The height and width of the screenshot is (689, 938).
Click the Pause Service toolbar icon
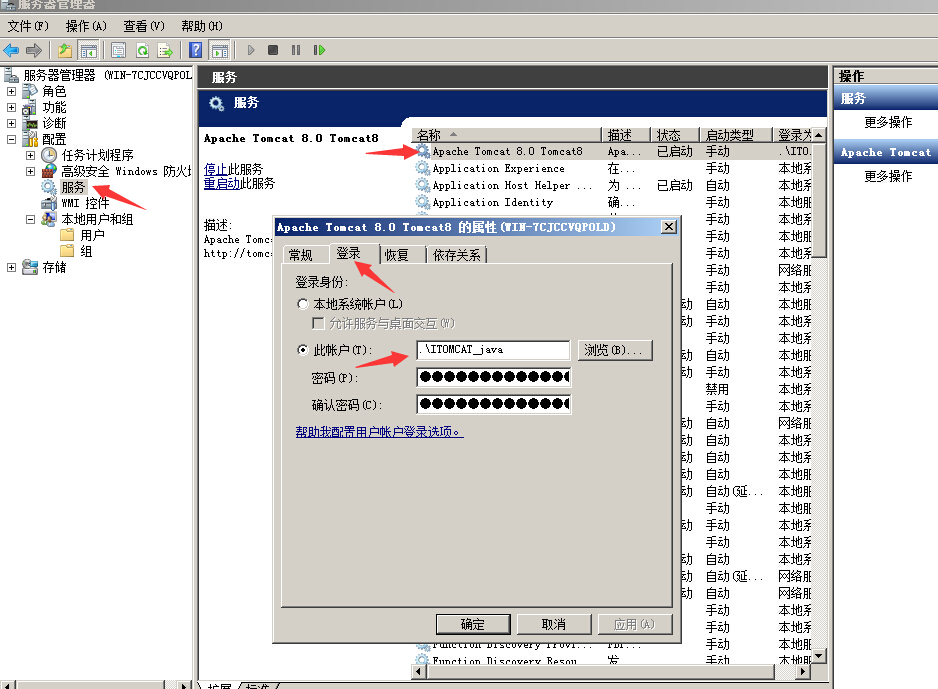tap(296, 50)
